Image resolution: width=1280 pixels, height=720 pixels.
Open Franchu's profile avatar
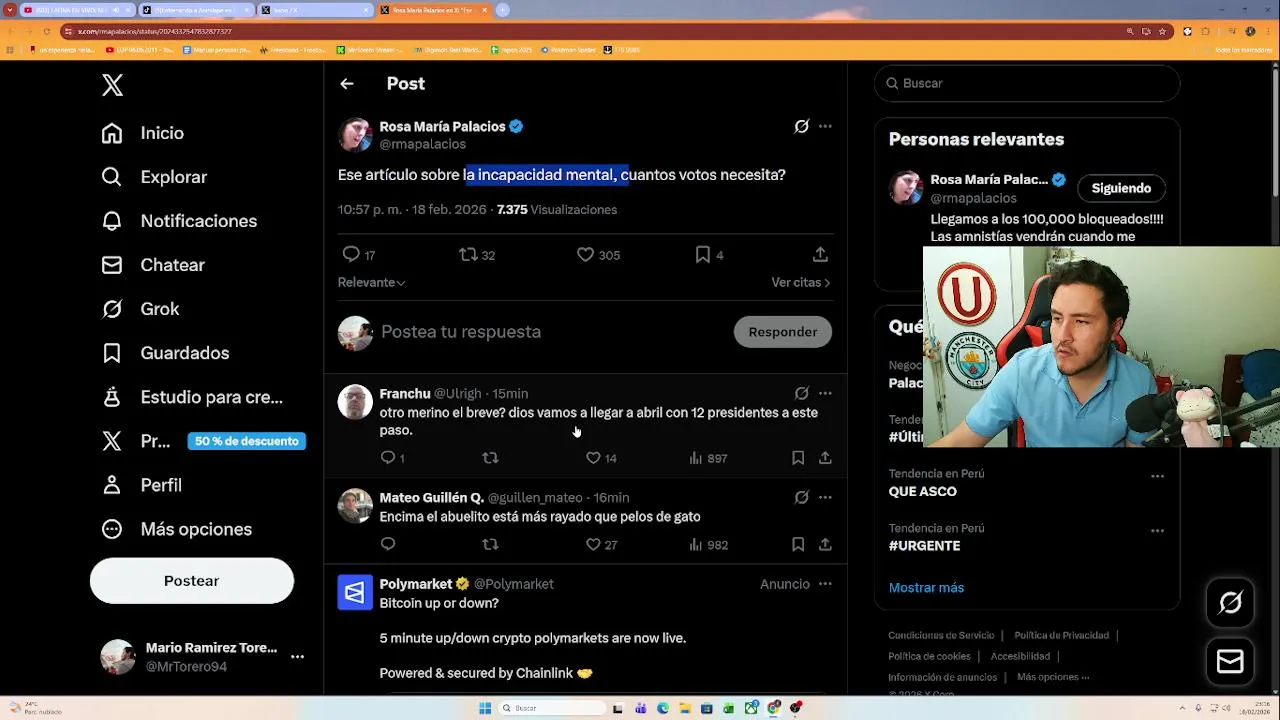[x=355, y=402]
